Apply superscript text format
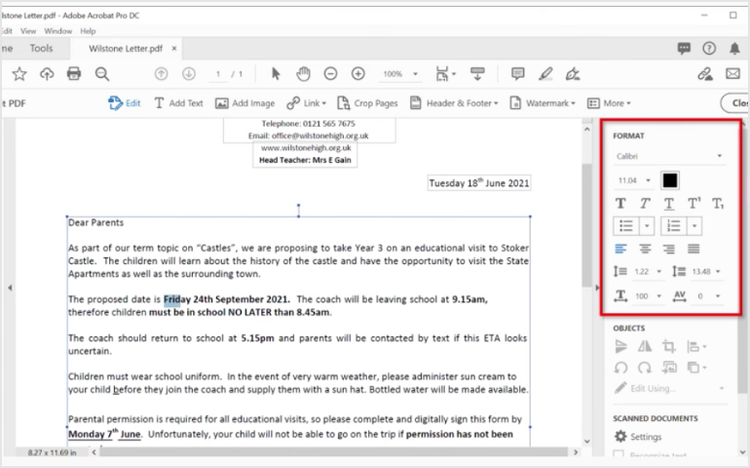The image size is (750, 468). [694, 203]
